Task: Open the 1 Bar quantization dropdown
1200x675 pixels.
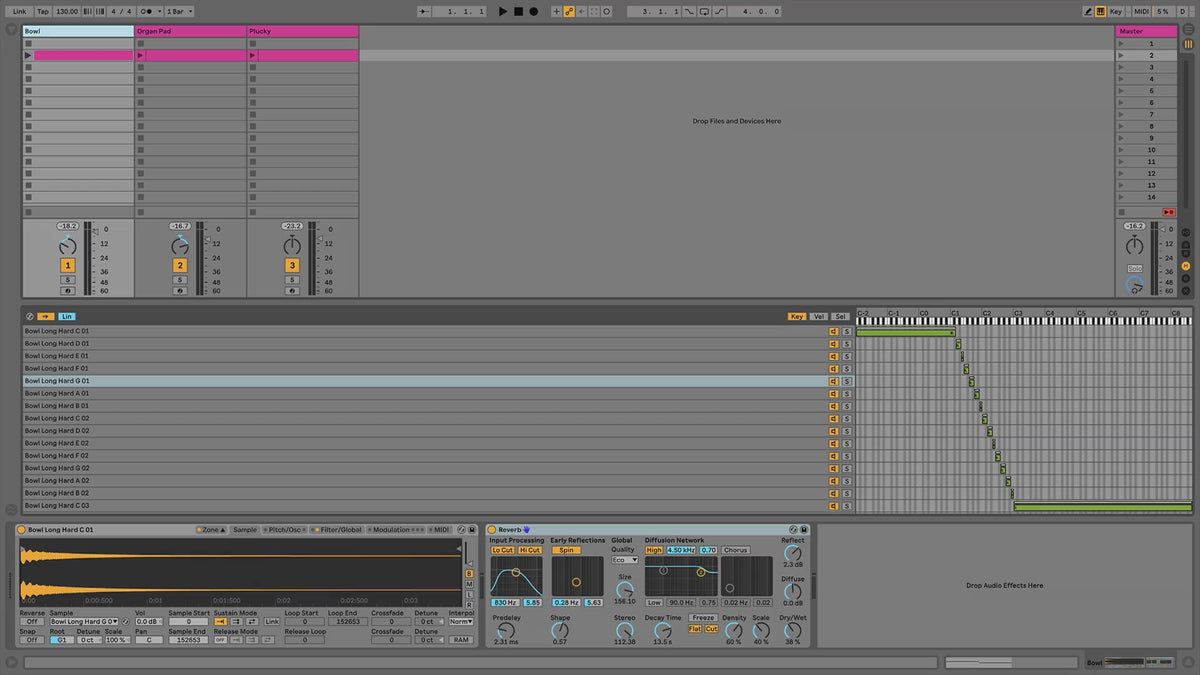Action: [x=179, y=11]
